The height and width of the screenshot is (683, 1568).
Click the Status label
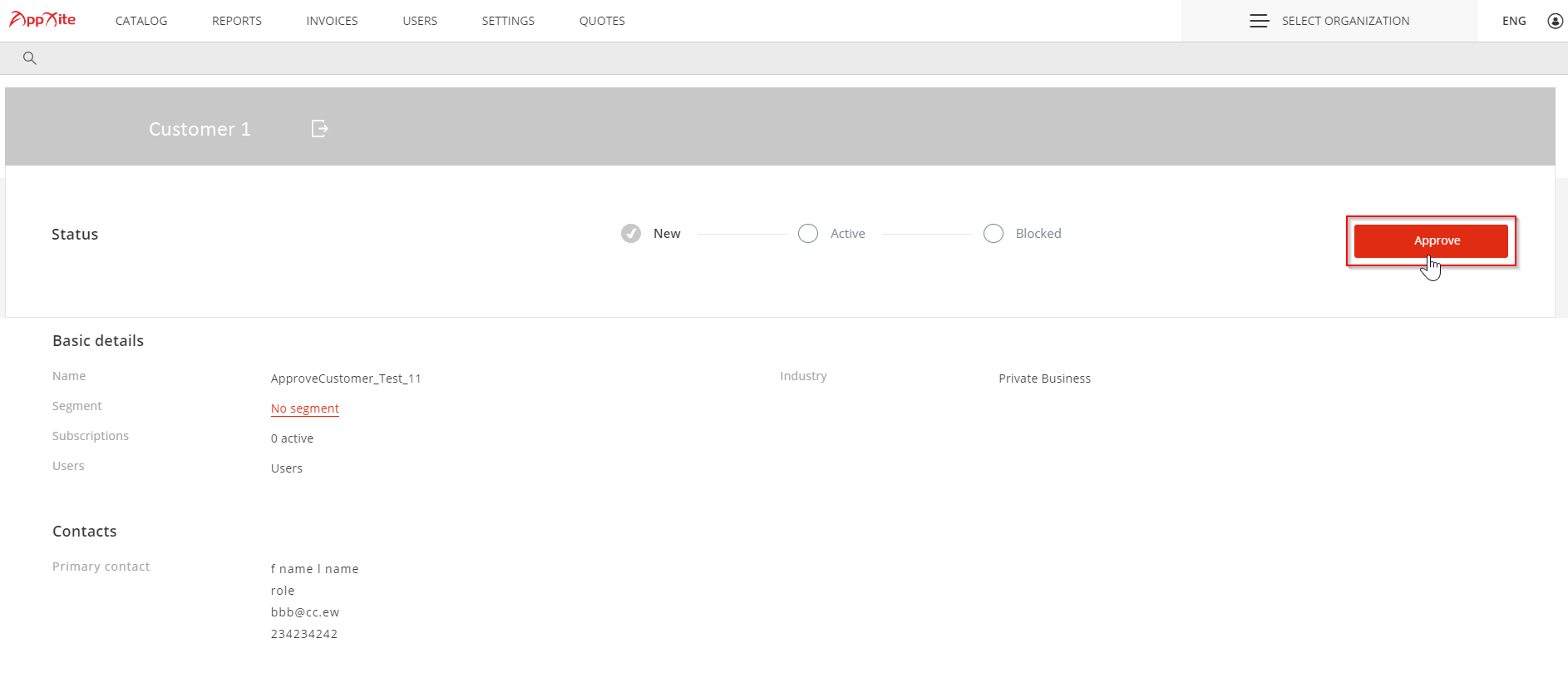(75, 235)
